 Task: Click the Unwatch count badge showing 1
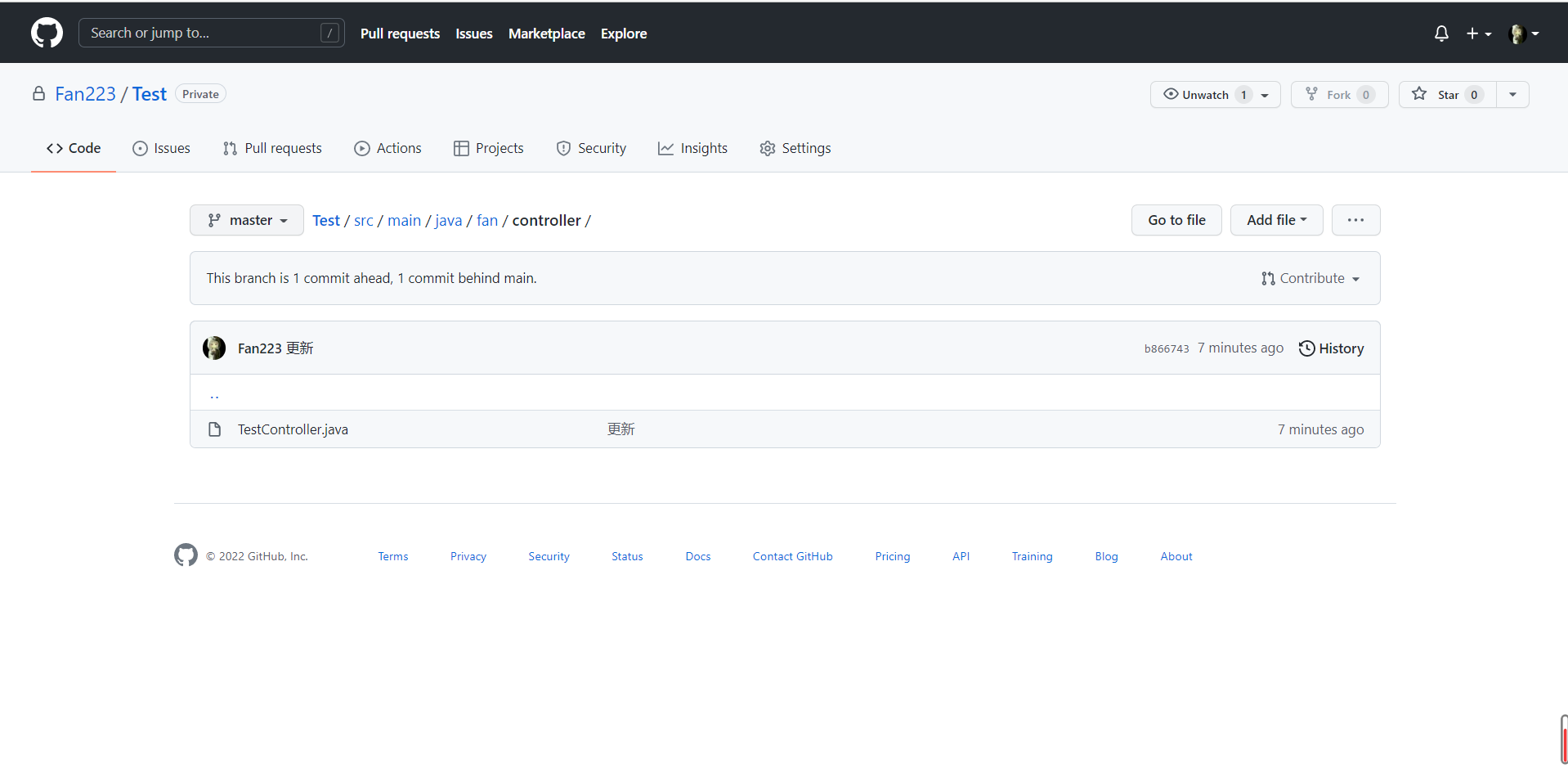[x=1243, y=95]
